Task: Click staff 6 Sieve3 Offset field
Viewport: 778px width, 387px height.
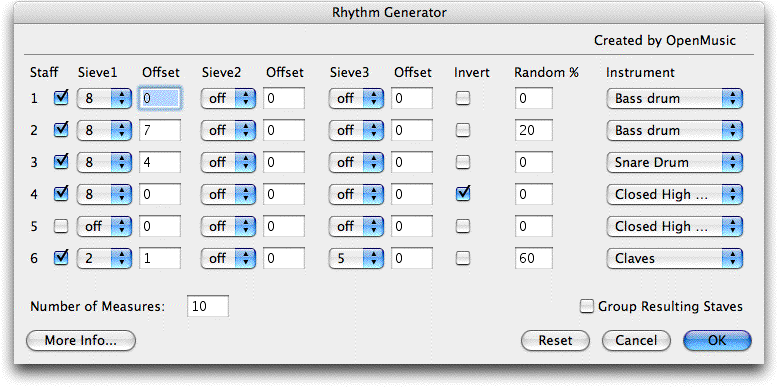Action: [412, 258]
